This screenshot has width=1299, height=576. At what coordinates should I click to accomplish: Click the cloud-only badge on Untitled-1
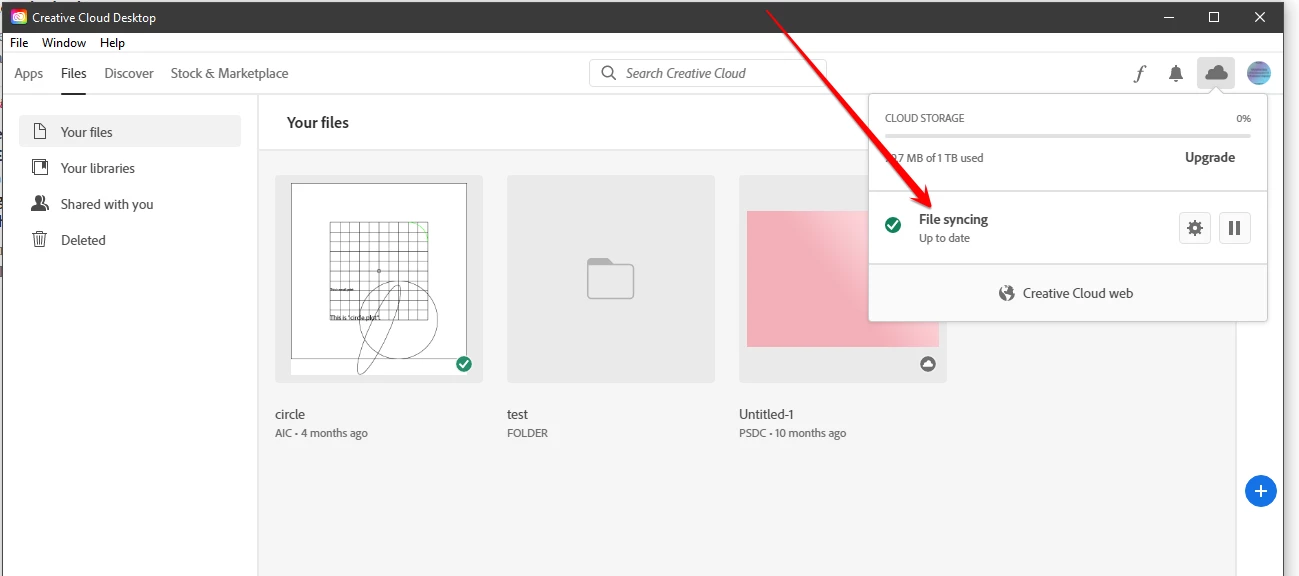click(928, 364)
